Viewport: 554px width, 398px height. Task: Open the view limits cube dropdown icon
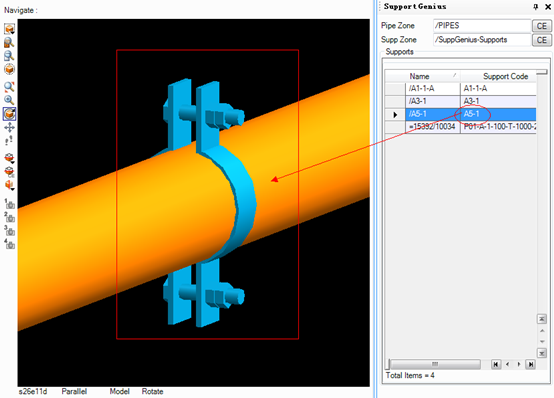click(x=10, y=29)
